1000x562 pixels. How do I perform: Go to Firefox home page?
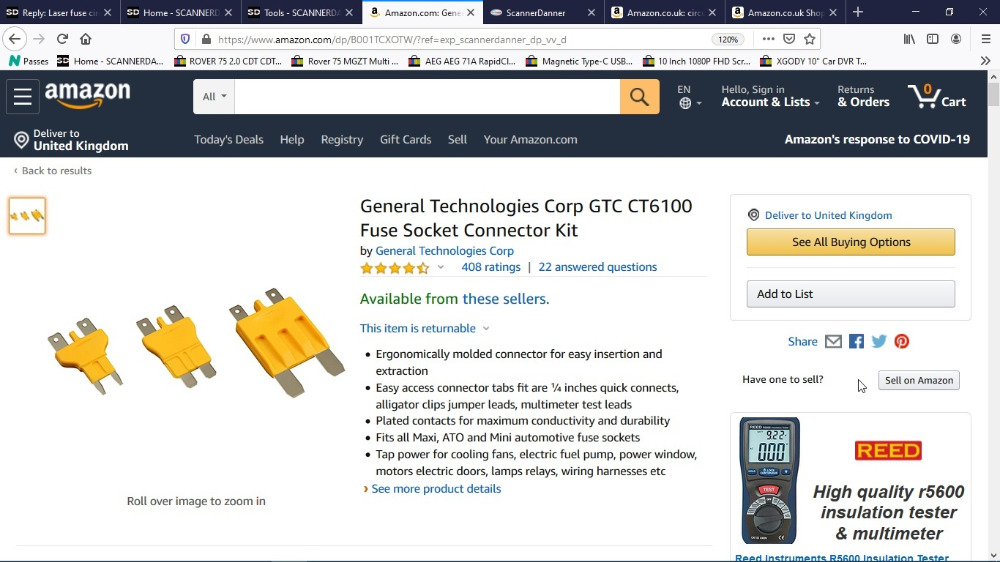(x=86, y=39)
